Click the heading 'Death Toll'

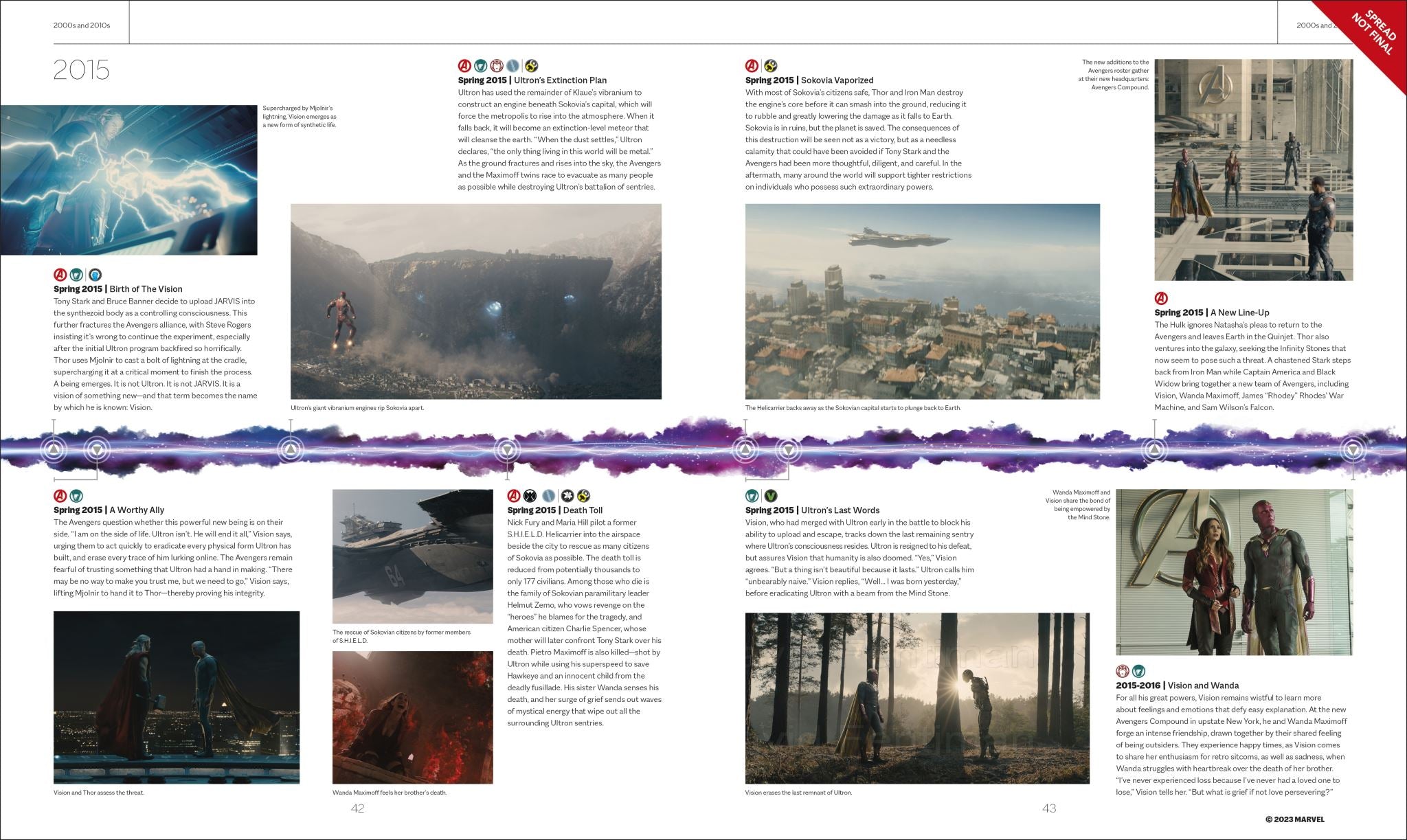click(x=583, y=510)
